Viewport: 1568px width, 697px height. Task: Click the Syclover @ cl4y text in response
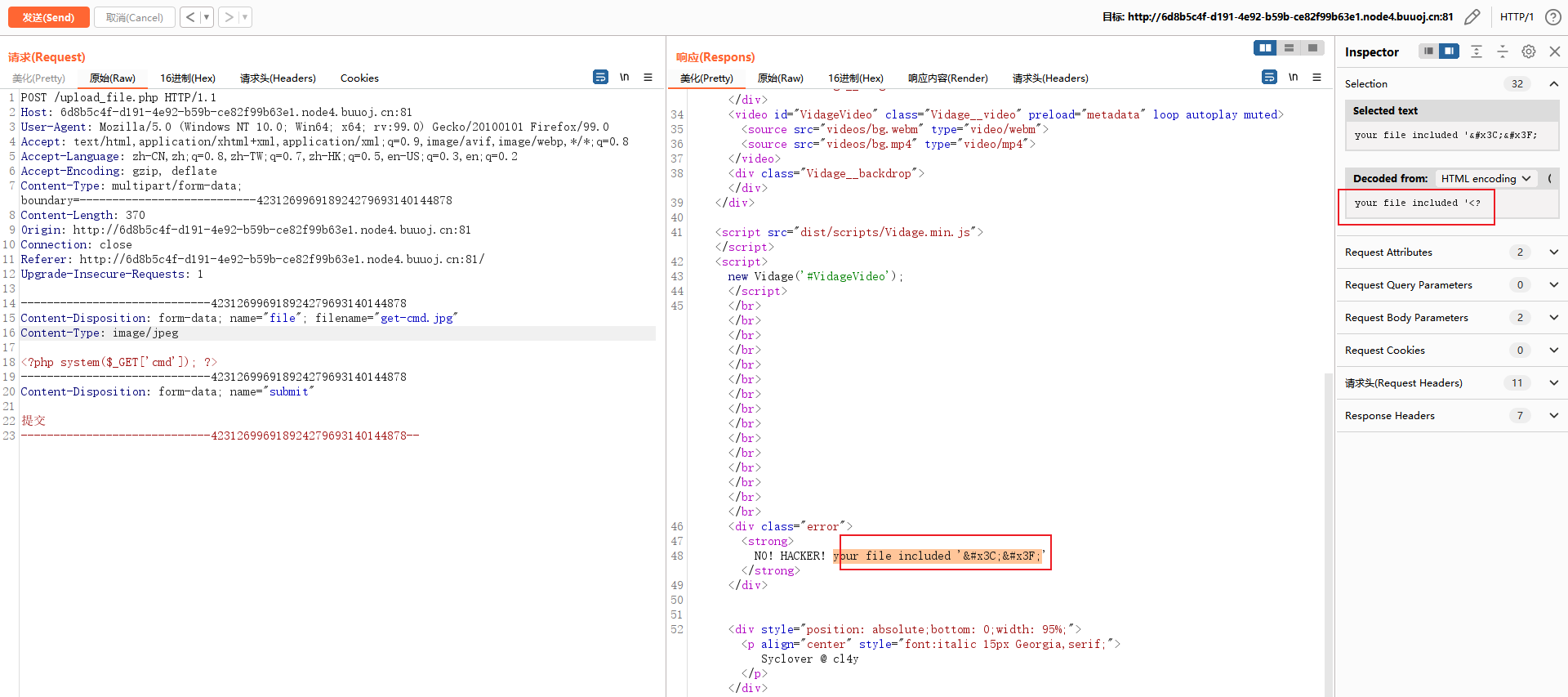click(x=809, y=659)
